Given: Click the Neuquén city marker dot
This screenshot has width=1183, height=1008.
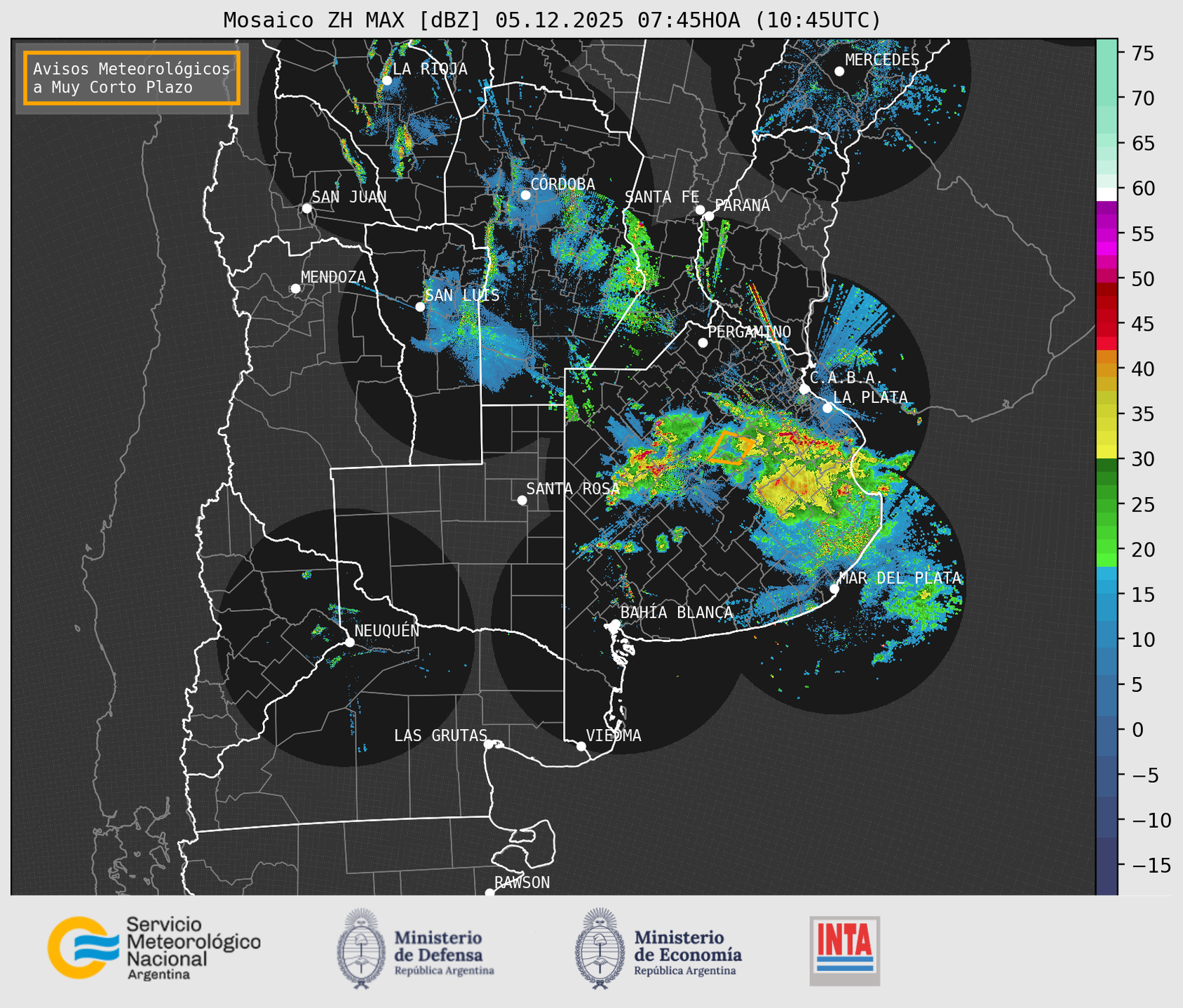Looking at the screenshot, I should coord(349,642).
